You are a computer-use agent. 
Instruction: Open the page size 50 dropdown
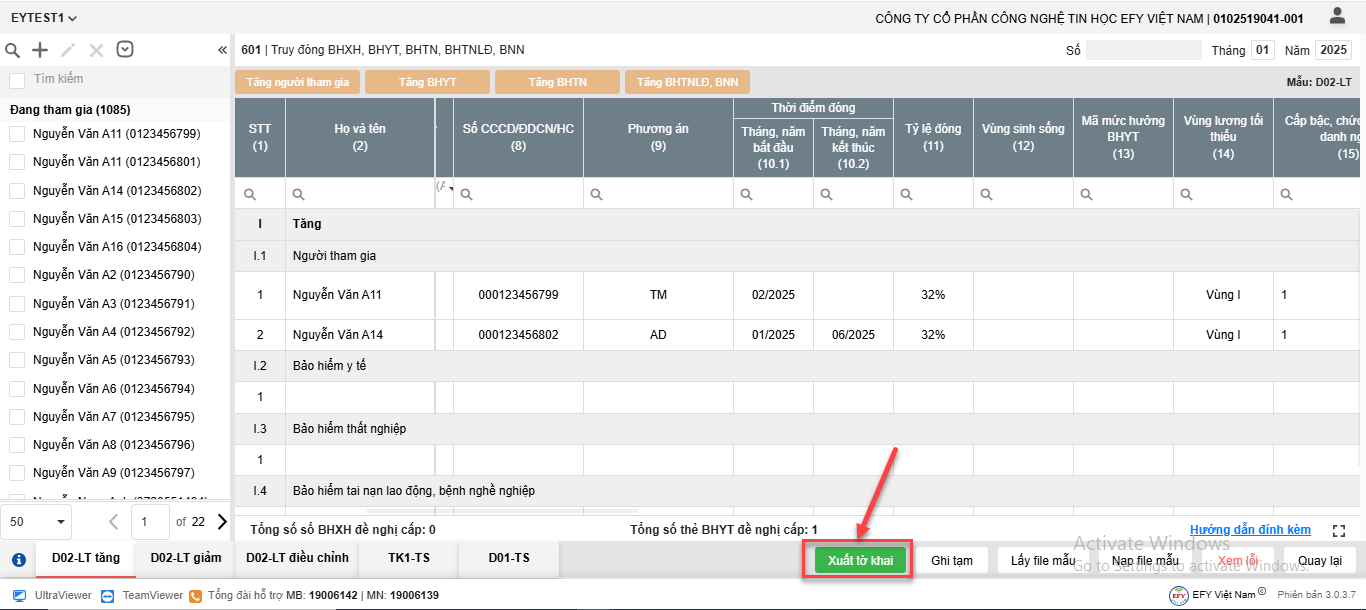pyautogui.click(x=38, y=521)
